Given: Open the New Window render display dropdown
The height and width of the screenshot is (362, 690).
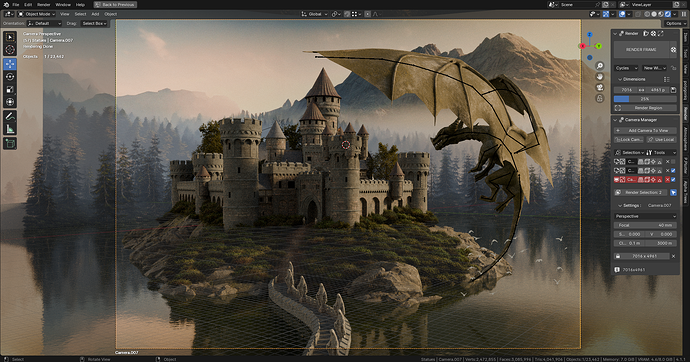Looking at the screenshot, I should tap(654, 68).
